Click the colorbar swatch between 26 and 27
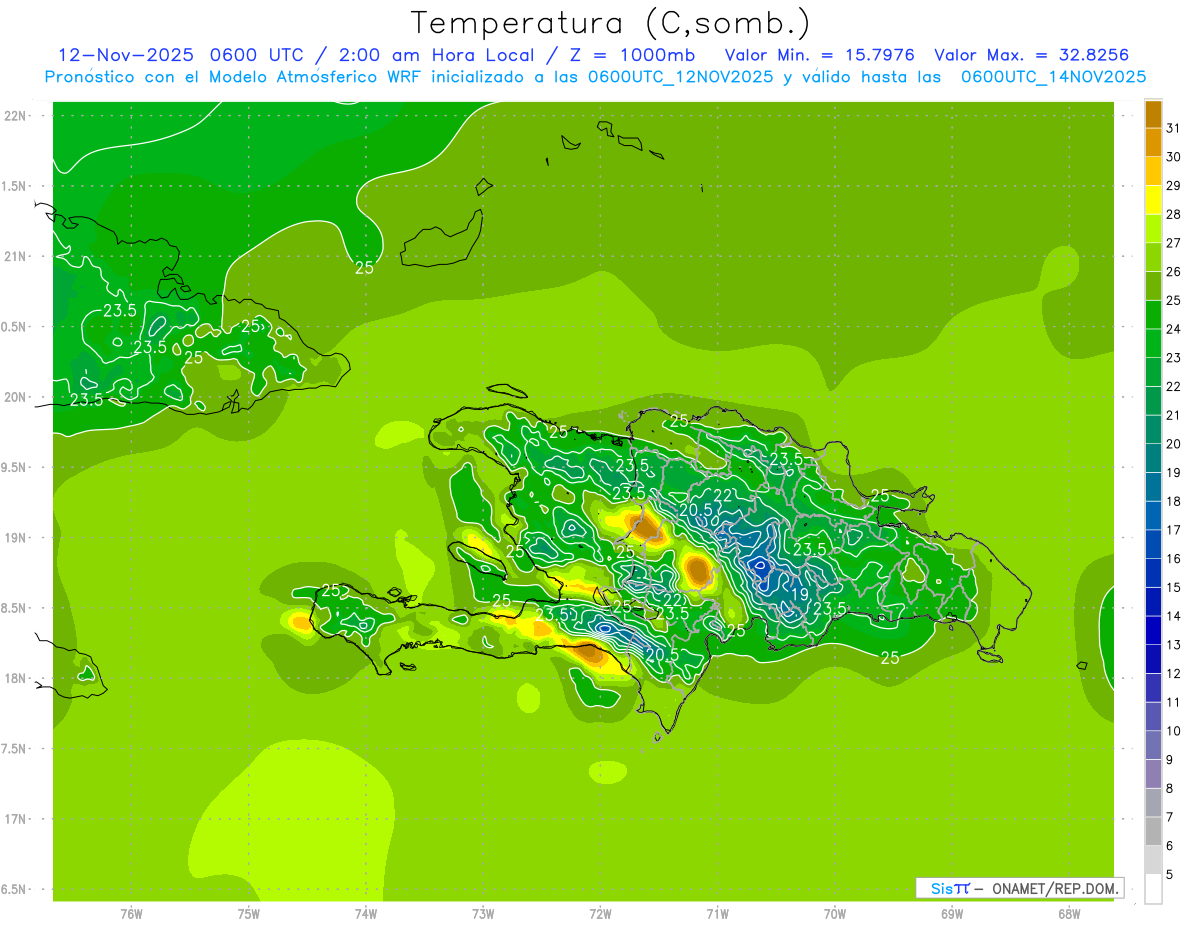Viewport: 1200px width, 927px height. coord(1153,257)
